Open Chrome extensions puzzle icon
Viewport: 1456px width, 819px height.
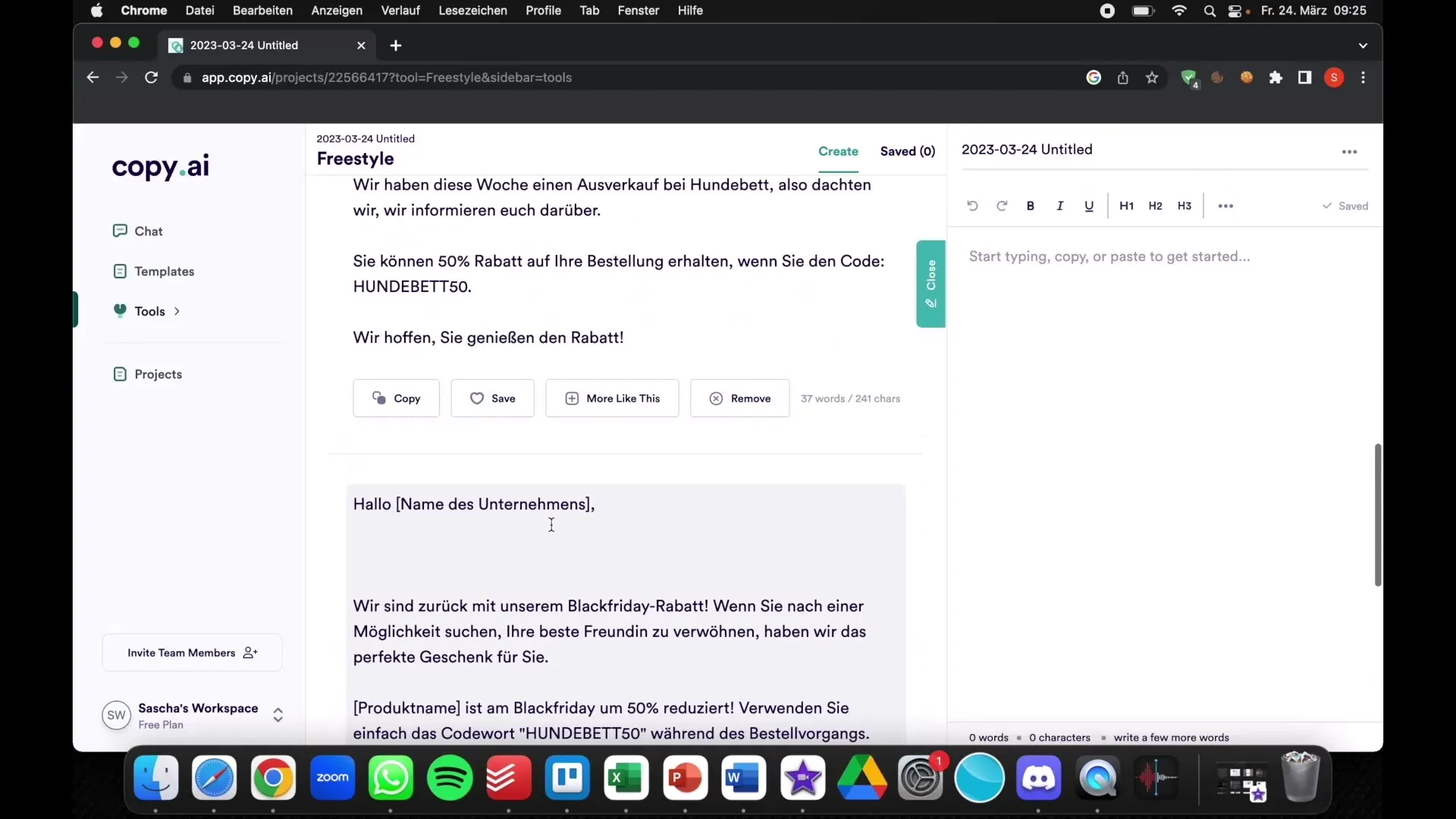click(x=1276, y=77)
